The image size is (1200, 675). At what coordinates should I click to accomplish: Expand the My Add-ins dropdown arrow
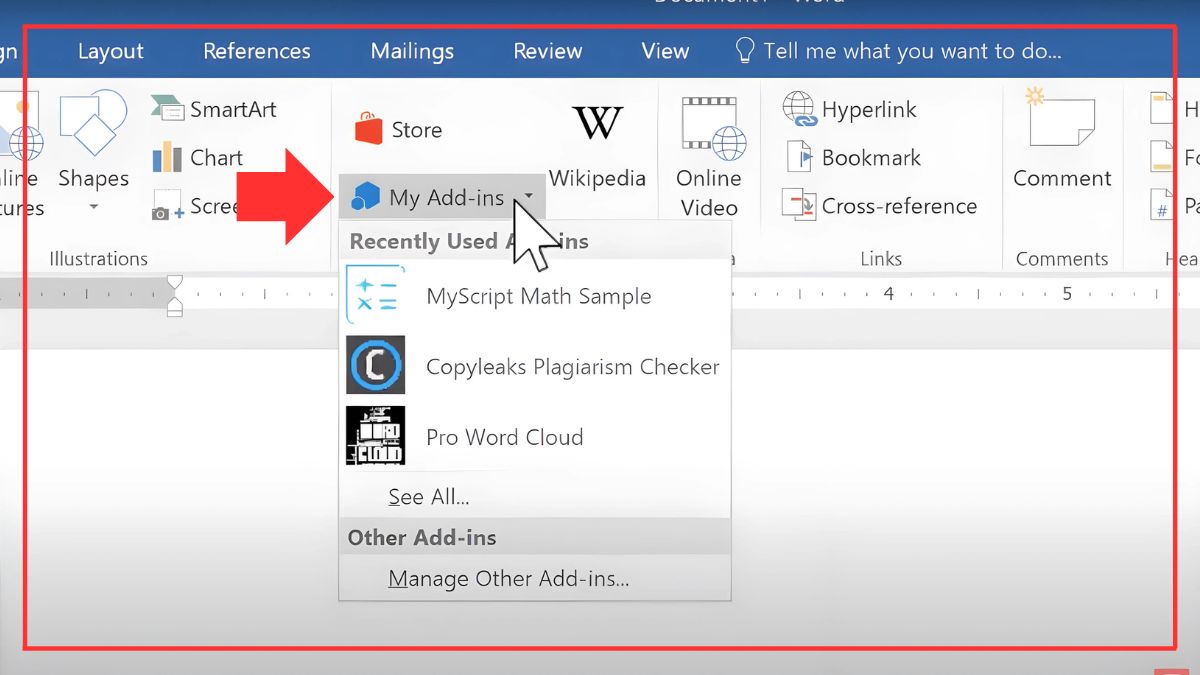[528, 198]
